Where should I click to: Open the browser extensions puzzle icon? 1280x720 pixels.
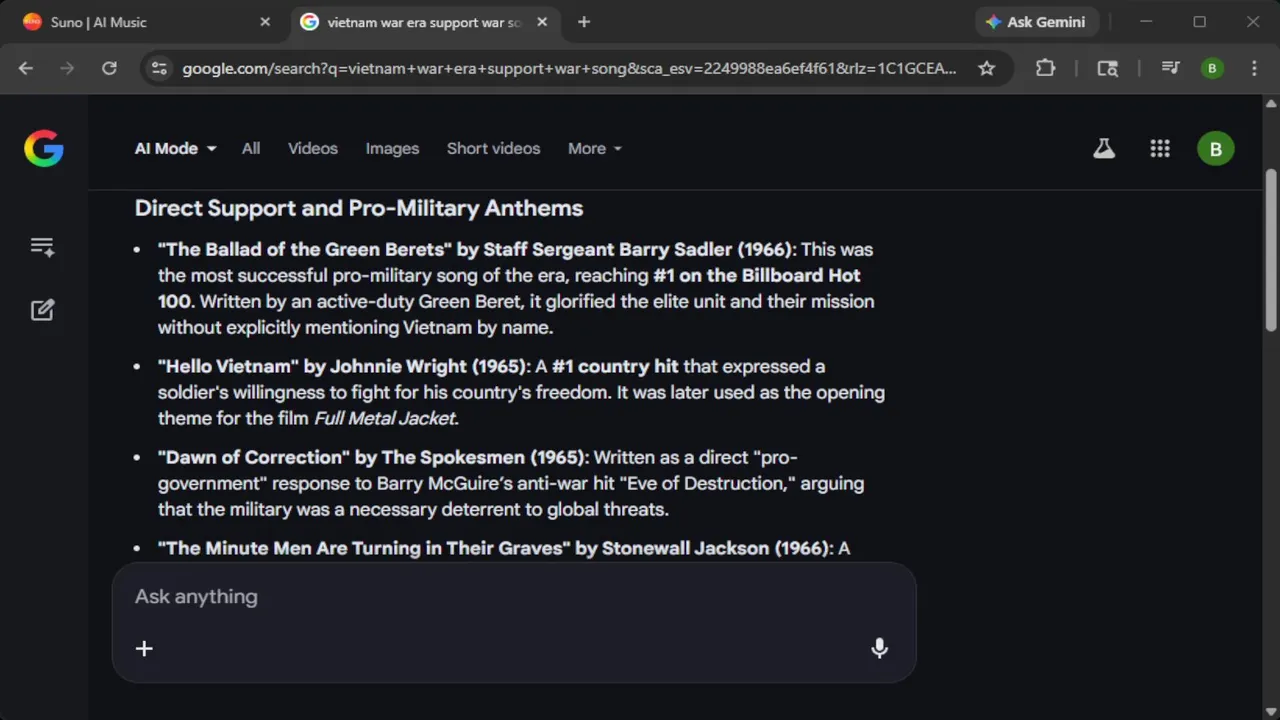[x=1045, y=68]
